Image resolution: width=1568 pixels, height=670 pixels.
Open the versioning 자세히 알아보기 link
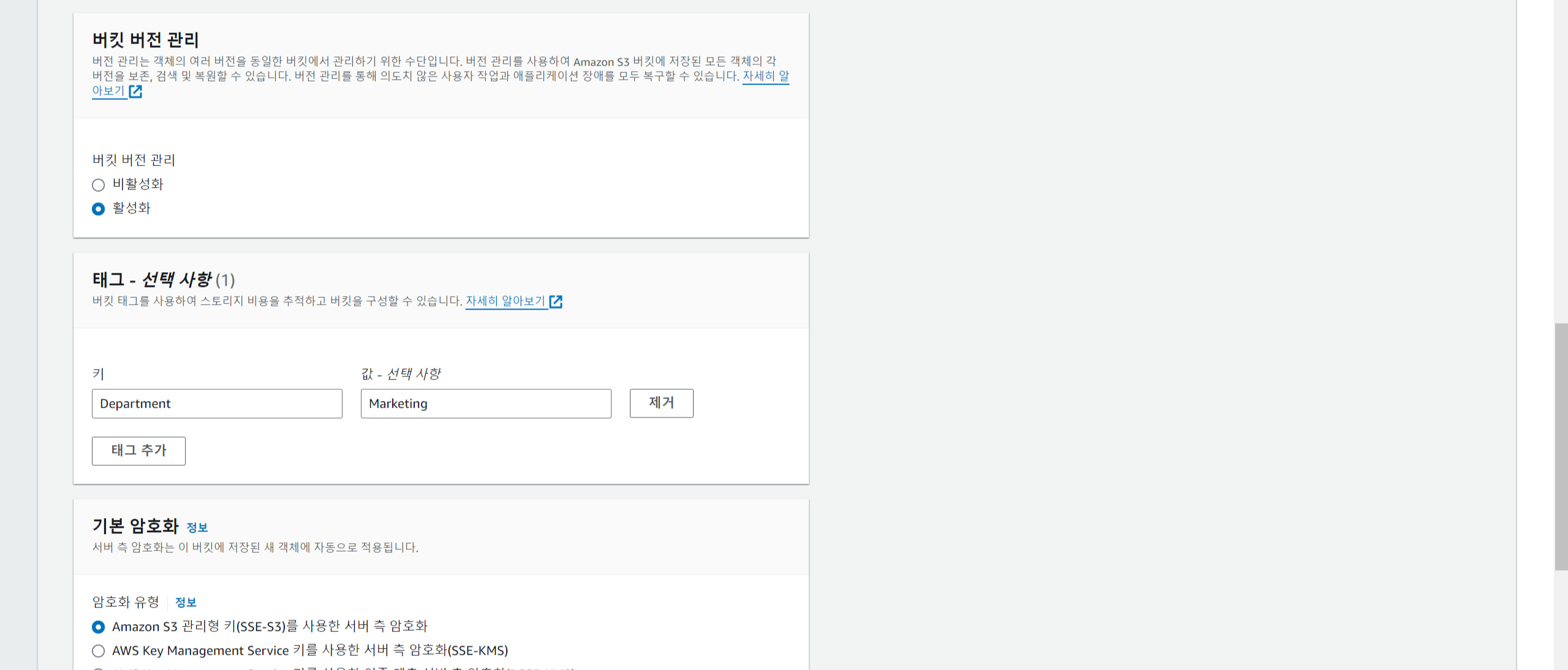[x=765, y=76]
